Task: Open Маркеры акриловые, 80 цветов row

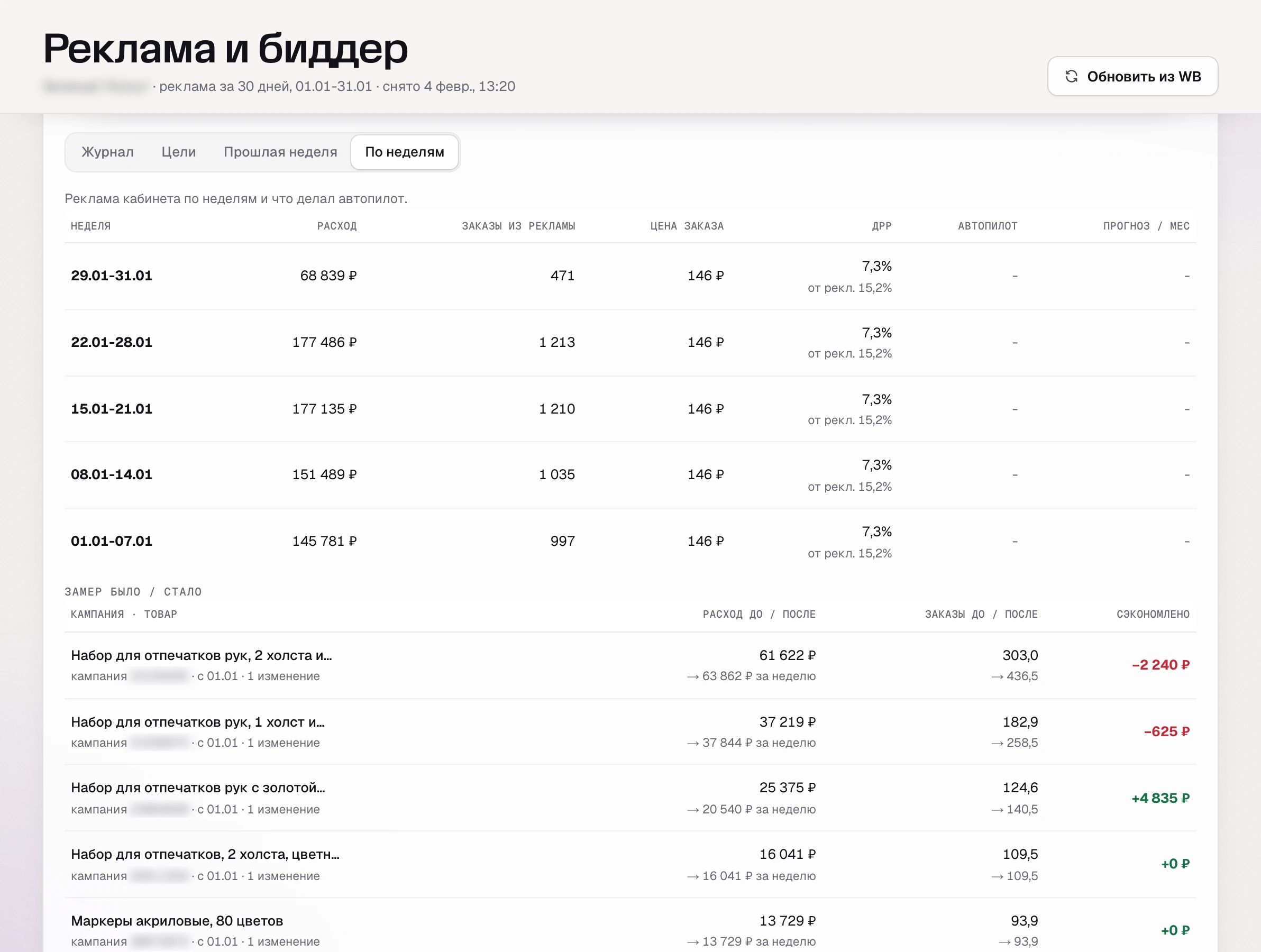Action: tap(630, 925)
